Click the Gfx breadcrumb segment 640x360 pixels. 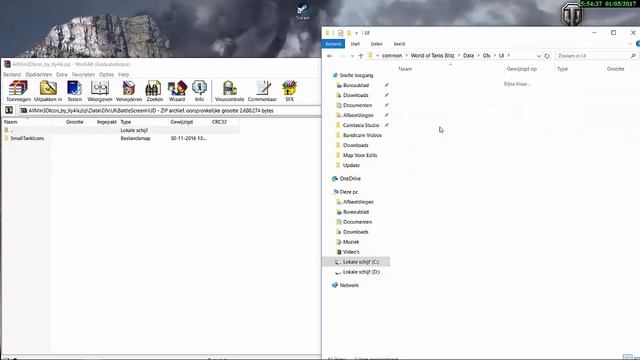tap(487, 56)
